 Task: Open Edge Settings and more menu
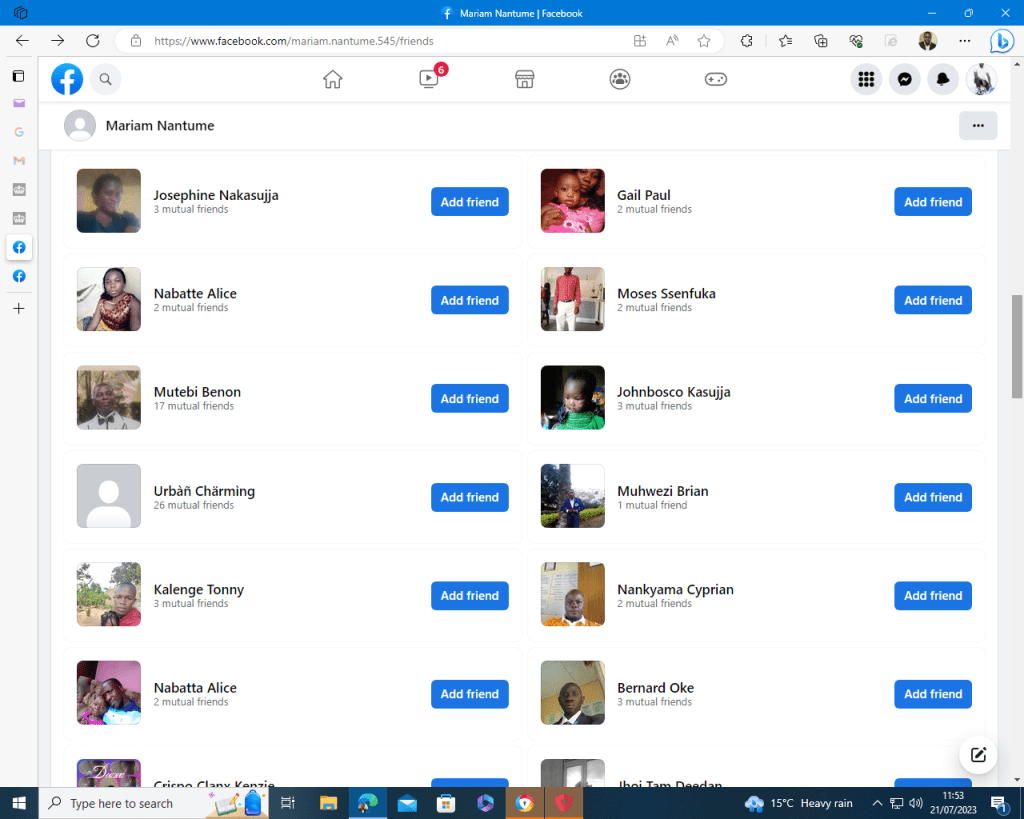pyautogui.click(x=964, y=41)
